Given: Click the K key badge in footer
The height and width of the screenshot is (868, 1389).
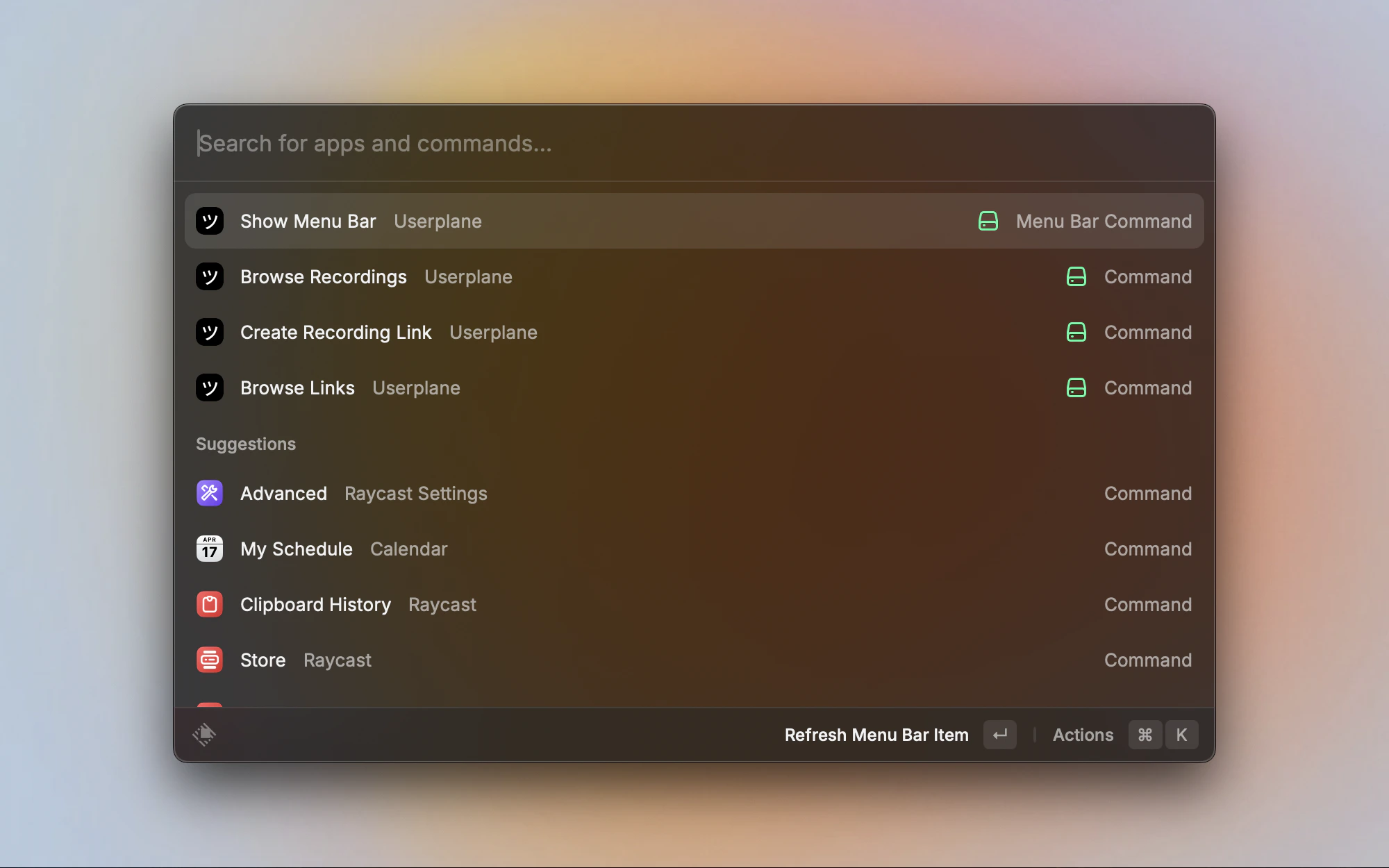Looking at the screenshot, I should tap(1181, 735).
